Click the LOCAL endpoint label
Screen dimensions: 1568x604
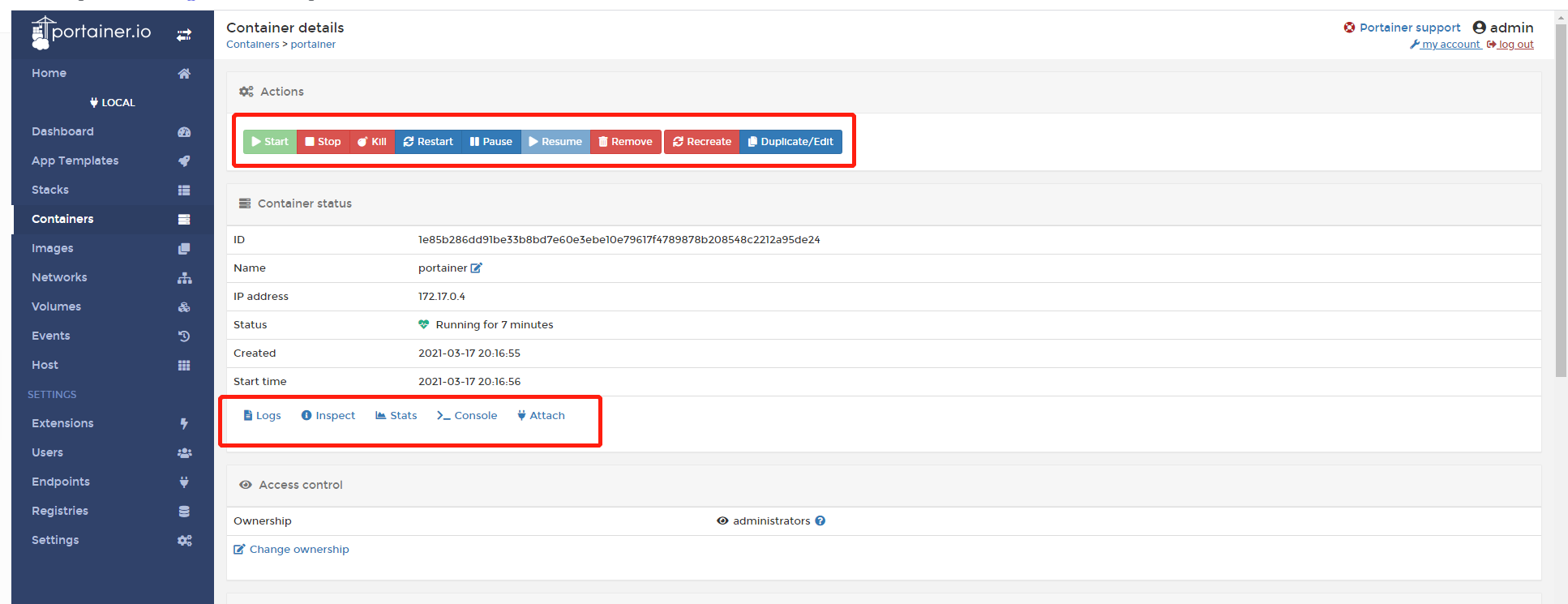tap(113, 102)
